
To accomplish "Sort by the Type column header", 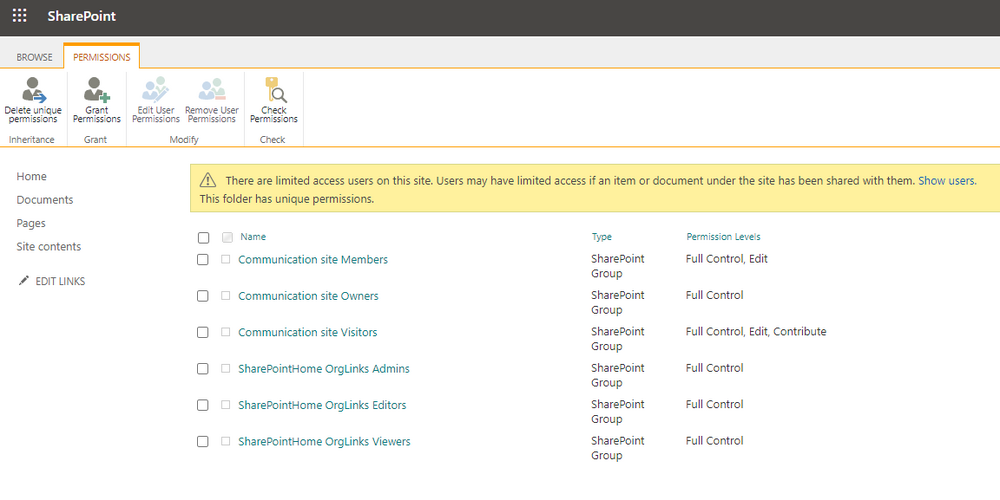I will (x=601, y=237).
